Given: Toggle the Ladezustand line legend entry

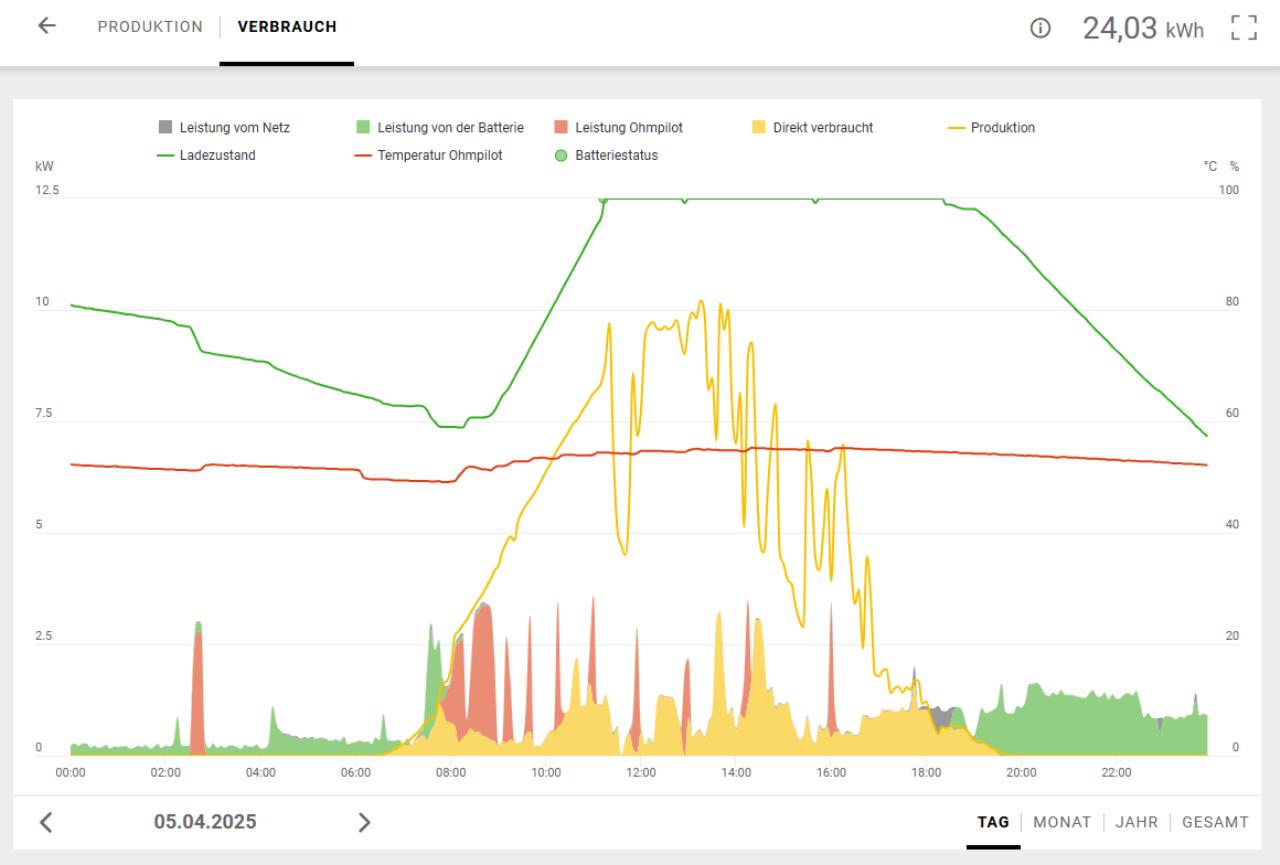Looking at the screenshot, I should (x=206, y=155).
